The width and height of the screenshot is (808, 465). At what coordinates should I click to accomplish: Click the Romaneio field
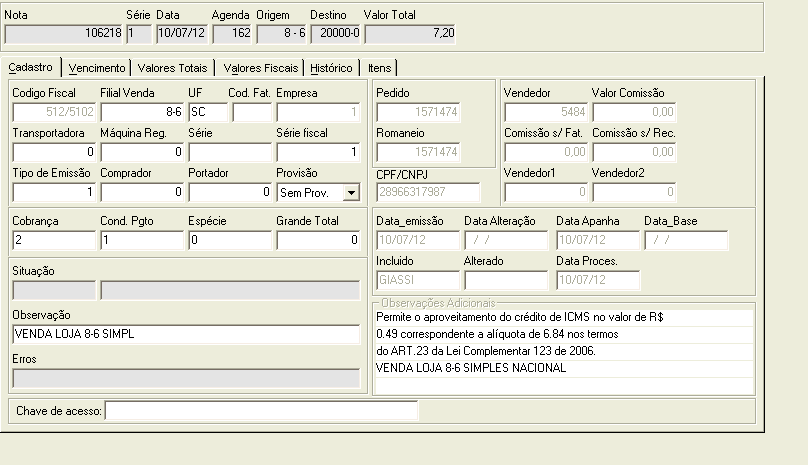pos(418,152)
